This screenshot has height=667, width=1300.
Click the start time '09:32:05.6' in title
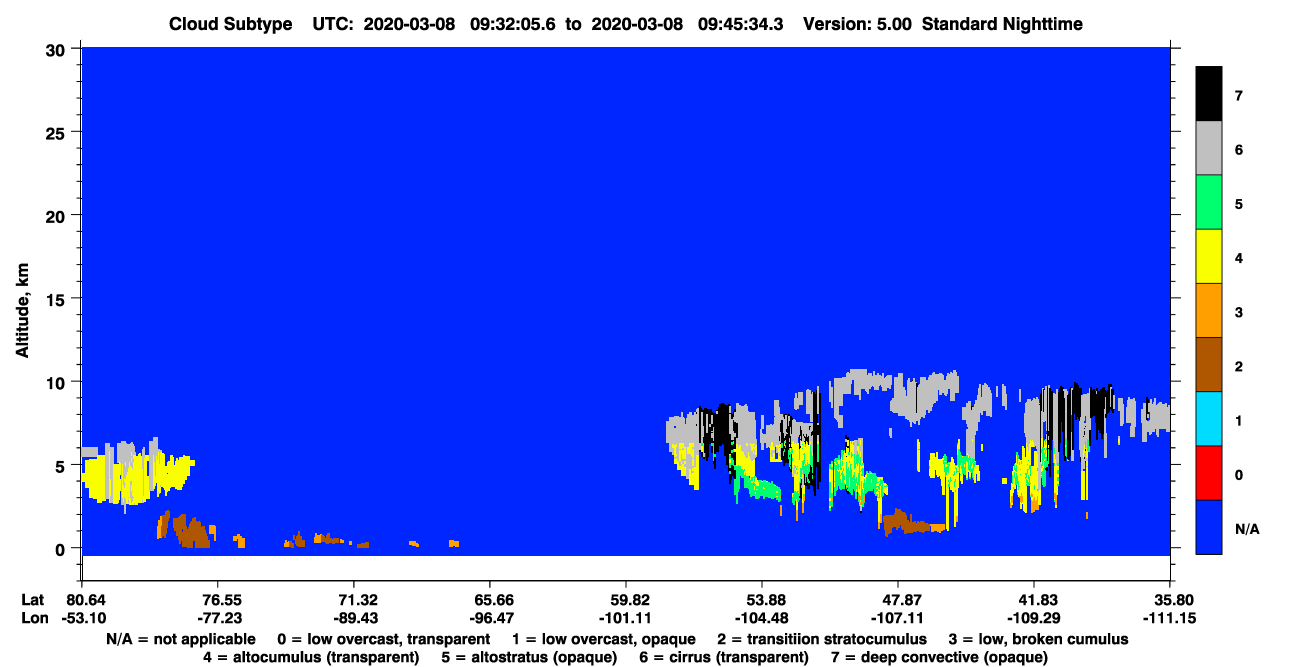coord(512,23)
